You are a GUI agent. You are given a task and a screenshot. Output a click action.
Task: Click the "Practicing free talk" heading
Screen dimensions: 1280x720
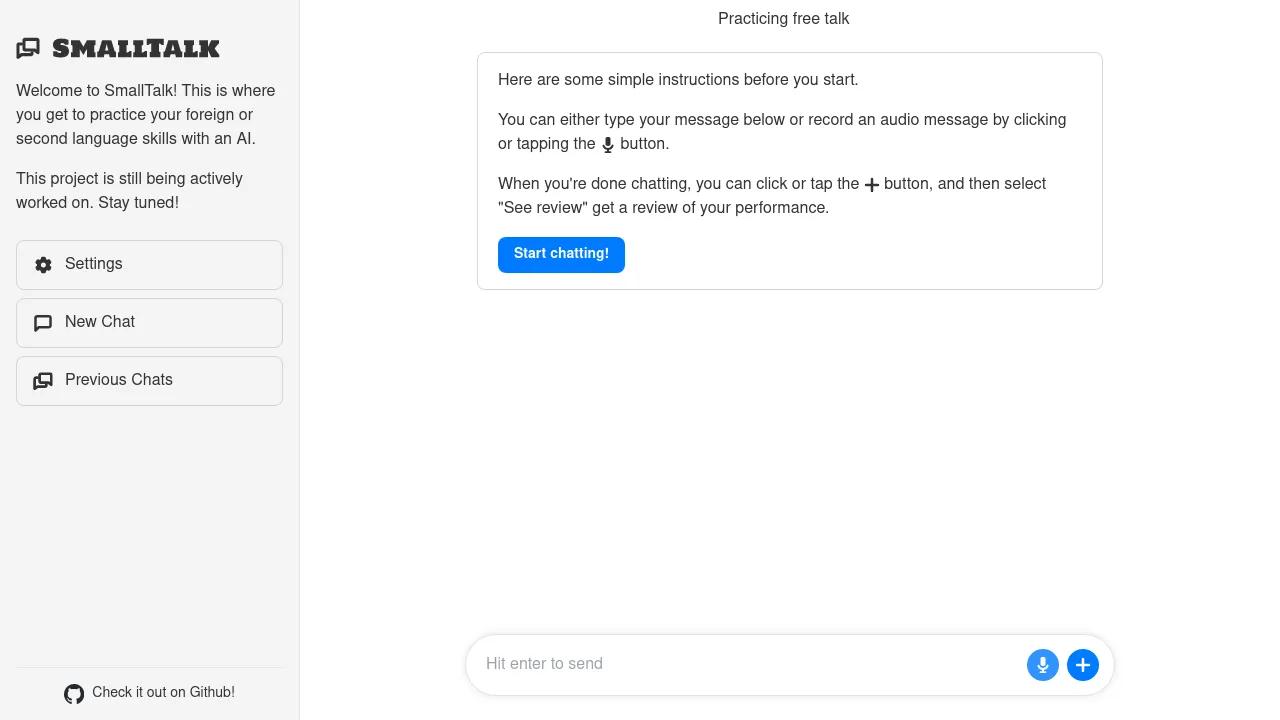click(783, 18)
